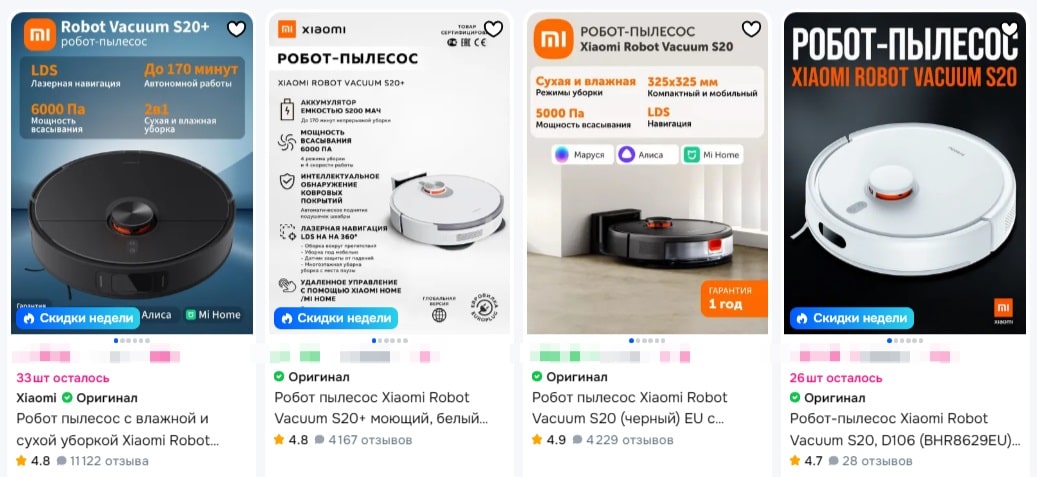Click green Оригинал checkmark on second product
This screenshot has width=1037, height=477.
pos(280,376)
